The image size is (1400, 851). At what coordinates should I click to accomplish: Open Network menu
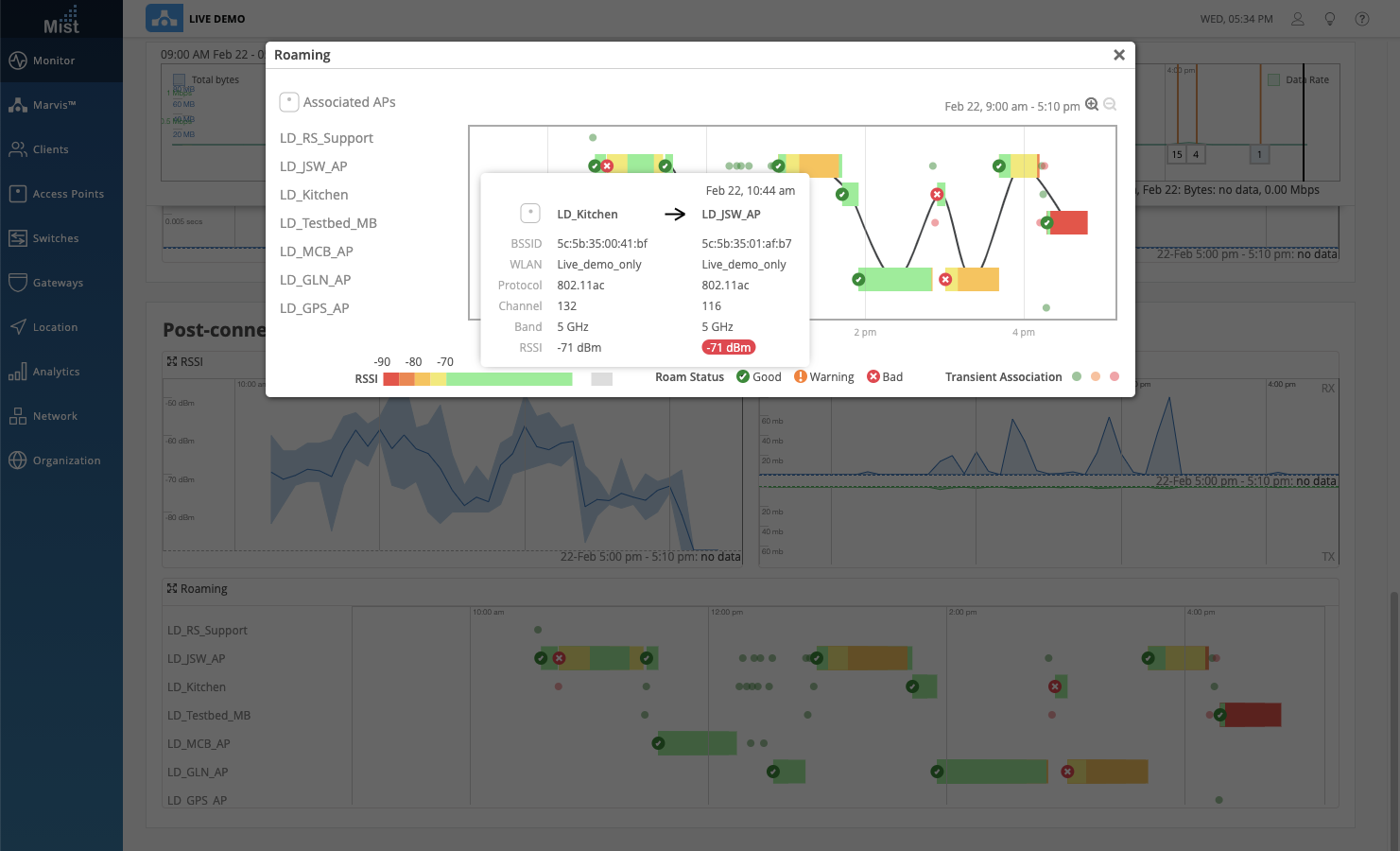tap(61, 416)
